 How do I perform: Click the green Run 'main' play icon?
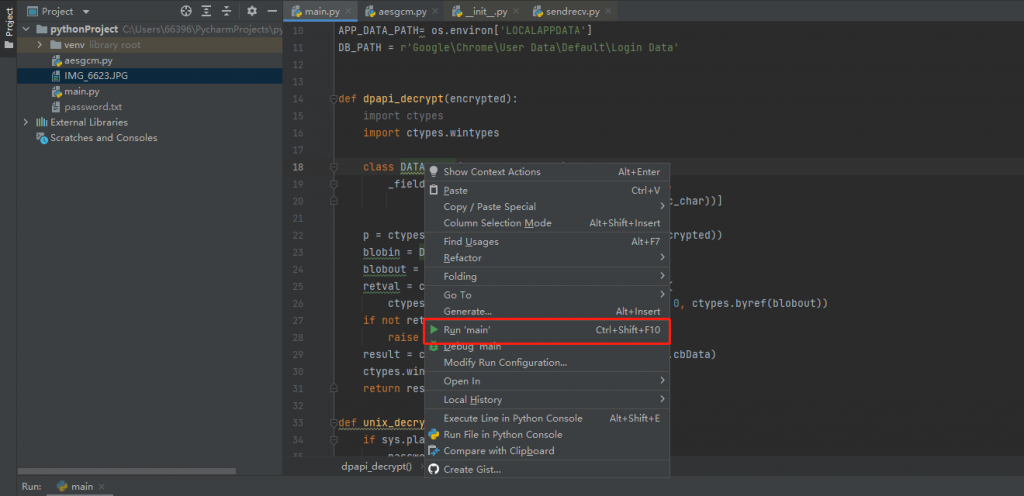[434, 330]
